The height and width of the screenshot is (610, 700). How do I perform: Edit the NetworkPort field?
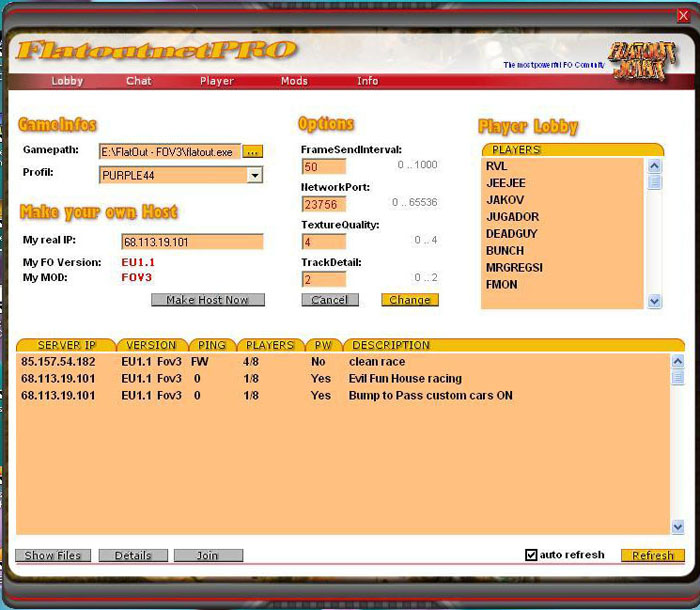(324, 204)
